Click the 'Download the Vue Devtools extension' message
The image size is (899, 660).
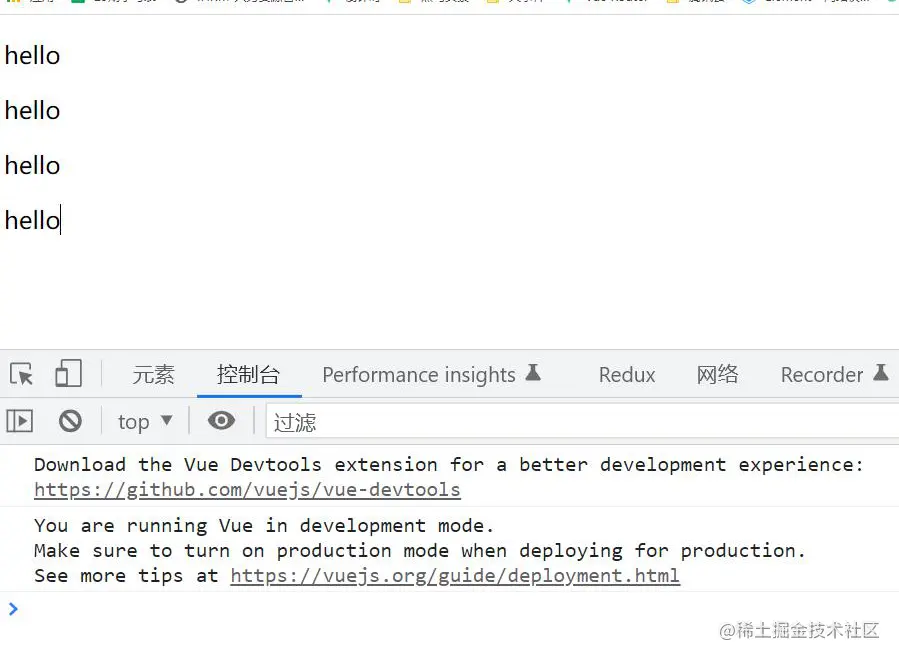pyautogui.click(x=448, y=464)
